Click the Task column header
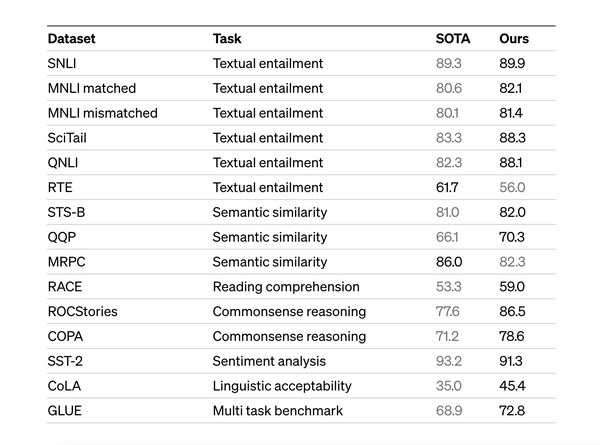 [x=227, y=39]
